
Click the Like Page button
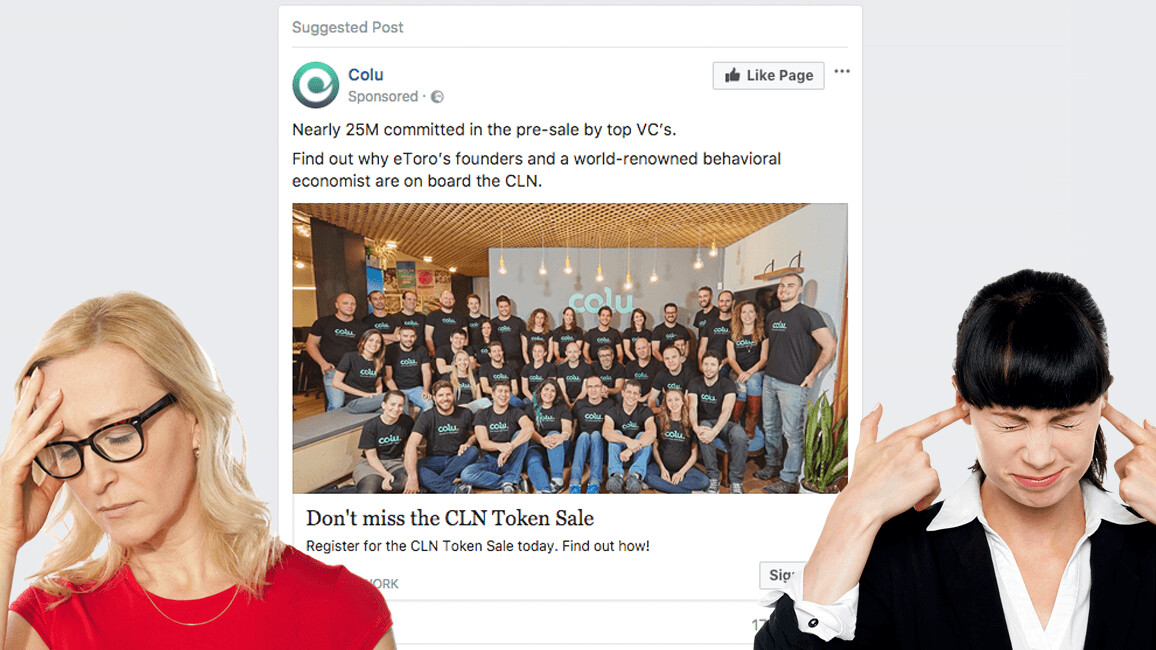768,75
